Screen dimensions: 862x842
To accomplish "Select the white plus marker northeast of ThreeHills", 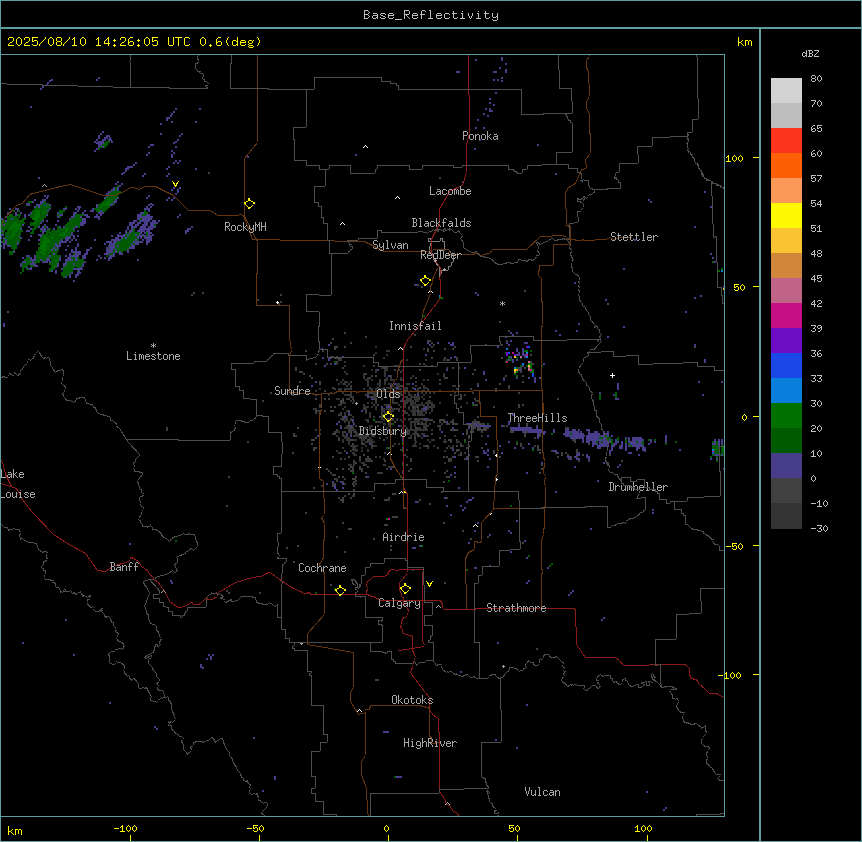I will pyautogui.click(x=612, y=375).
